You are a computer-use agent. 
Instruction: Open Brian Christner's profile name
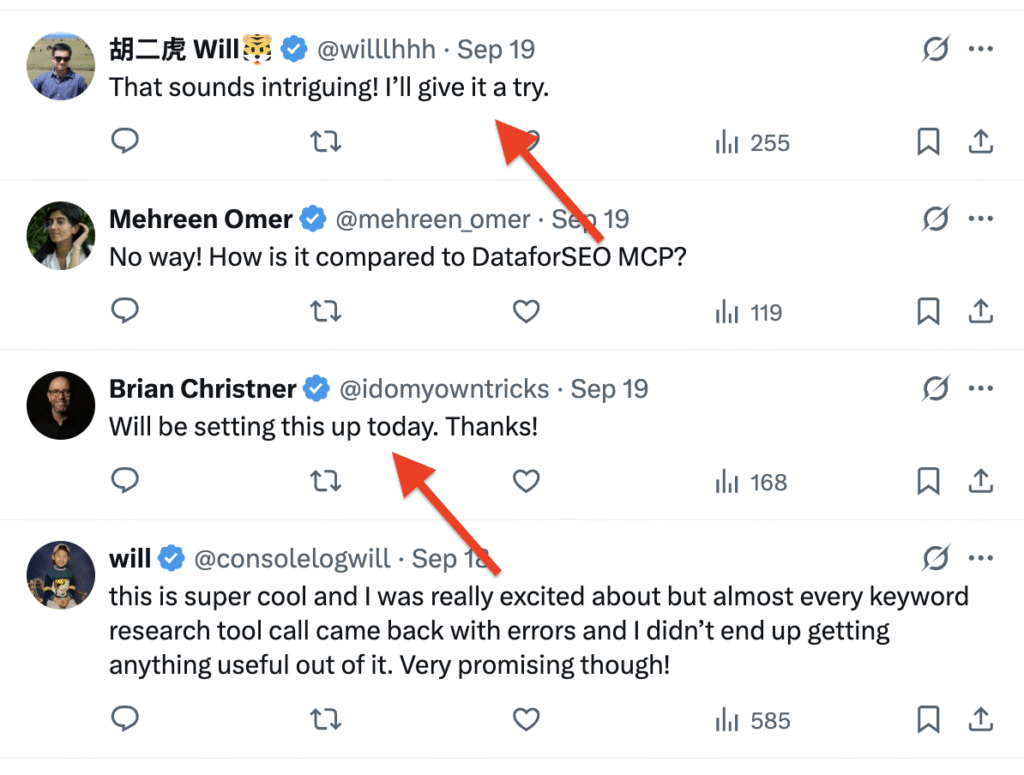coord(202,388)
